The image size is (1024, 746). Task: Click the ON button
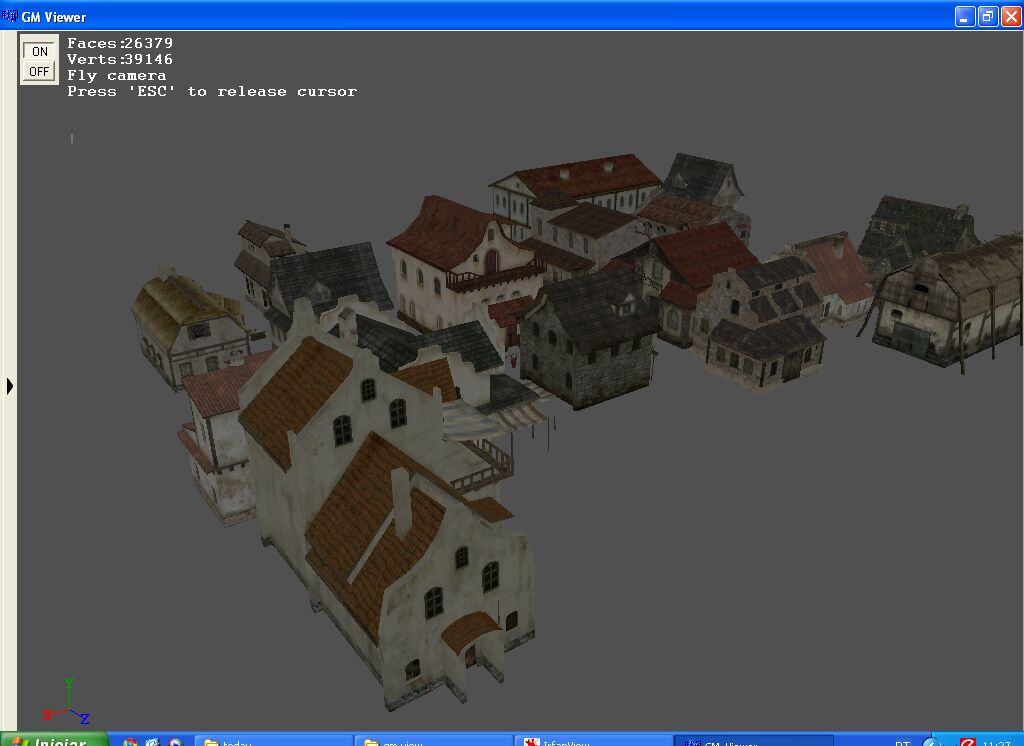click(39, 51)
